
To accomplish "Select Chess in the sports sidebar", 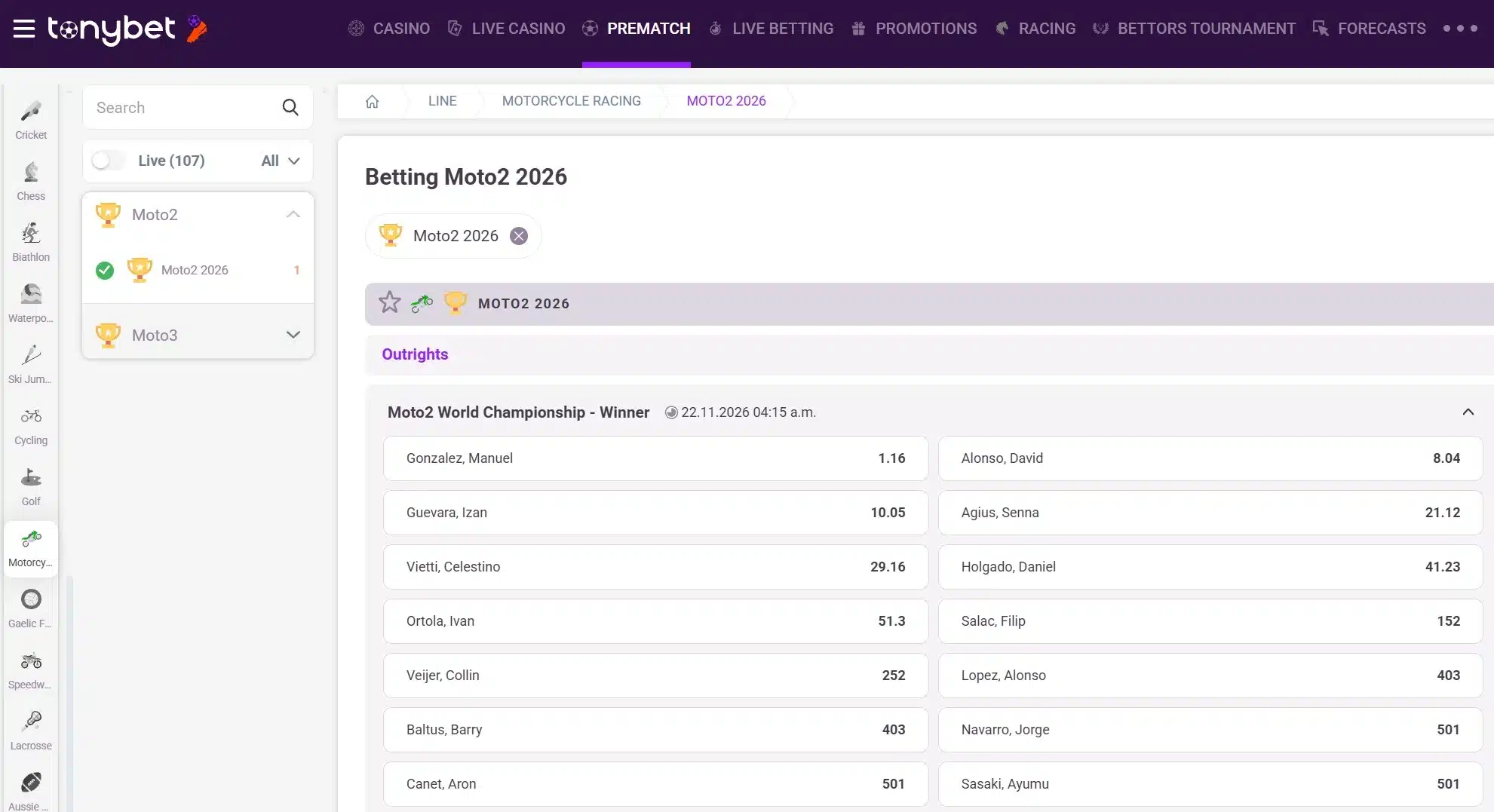I will tap(31, 181).
